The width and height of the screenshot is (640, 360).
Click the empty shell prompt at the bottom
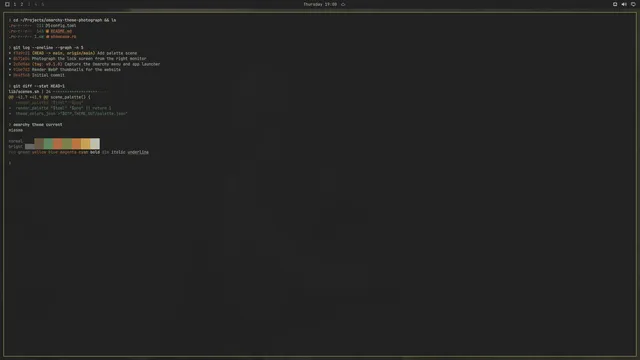(10, 163)
